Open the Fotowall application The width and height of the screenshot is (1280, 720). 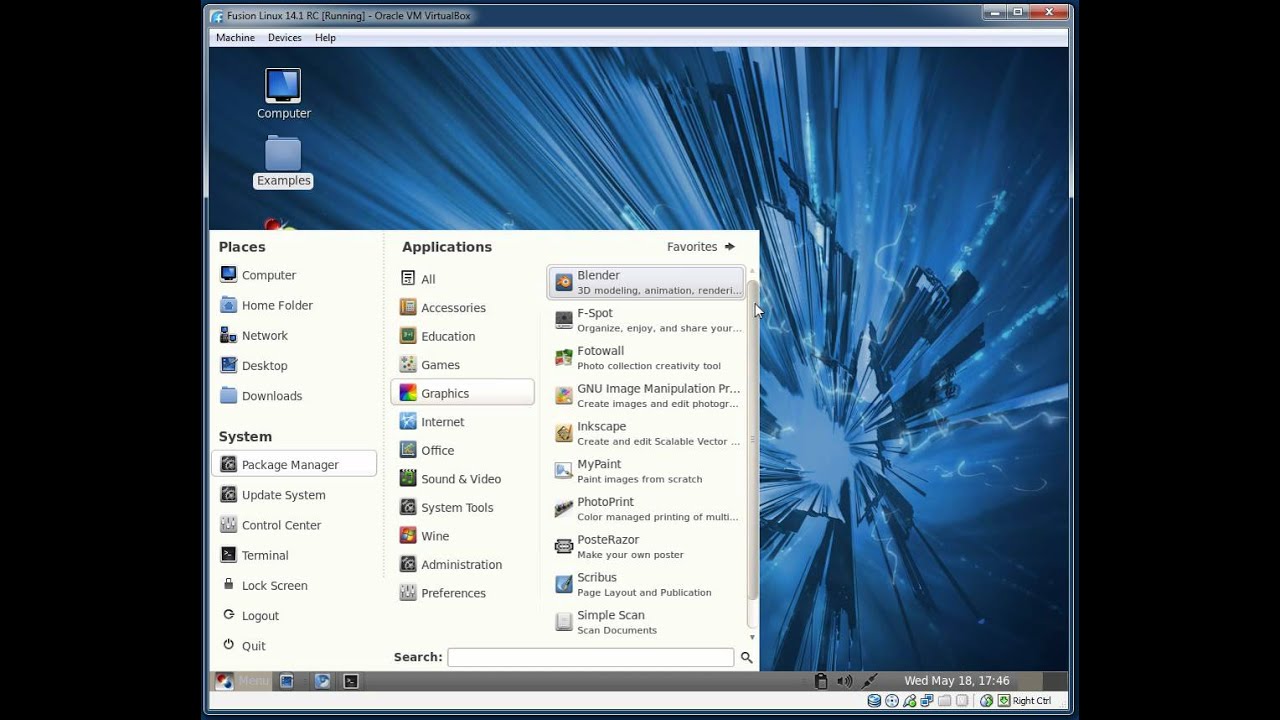click(646, 358)
